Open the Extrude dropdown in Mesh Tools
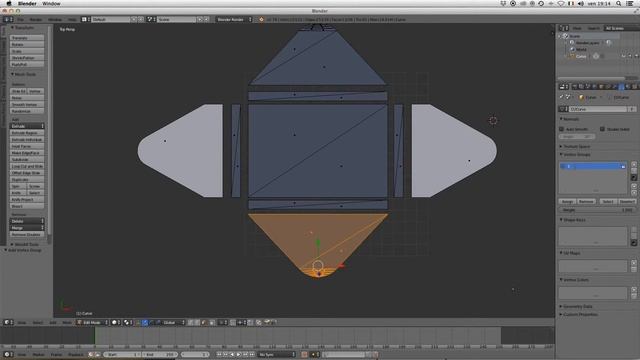The height and width of the screenshot is (360, 640). (27, 126)
